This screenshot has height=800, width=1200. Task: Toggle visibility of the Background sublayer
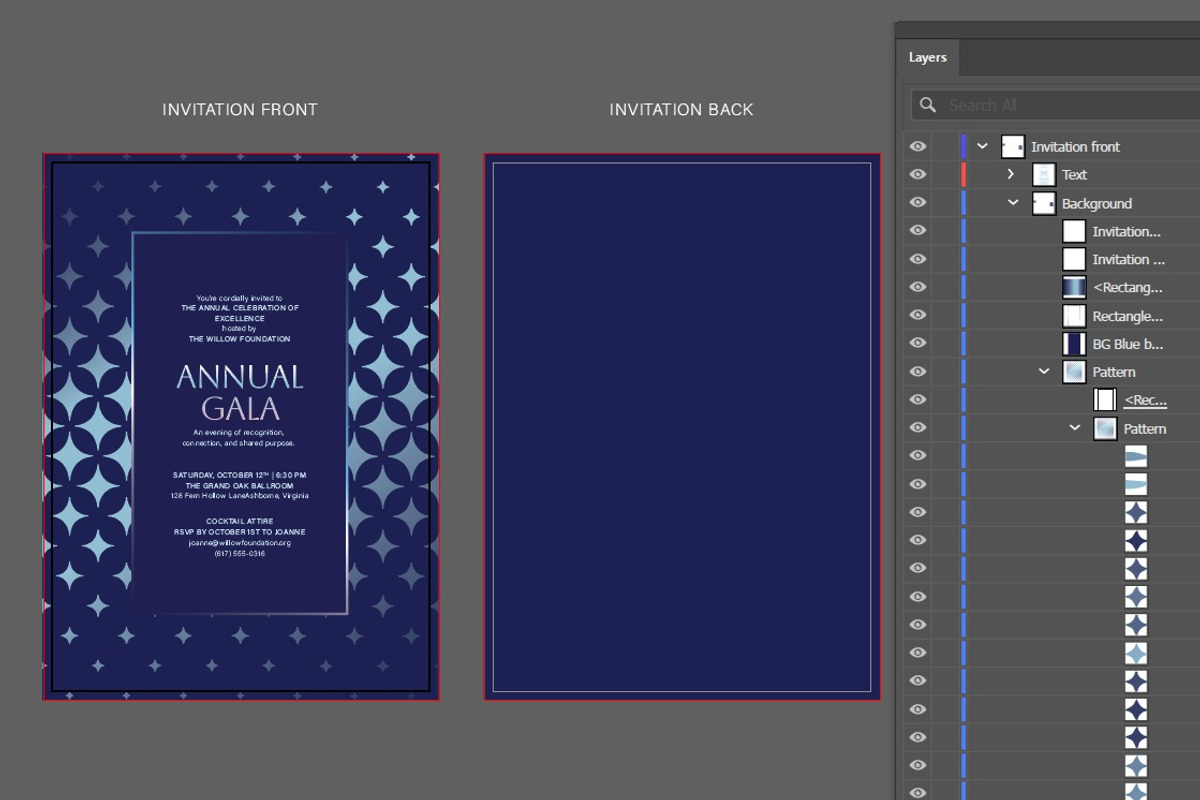(x=917, y=203)
